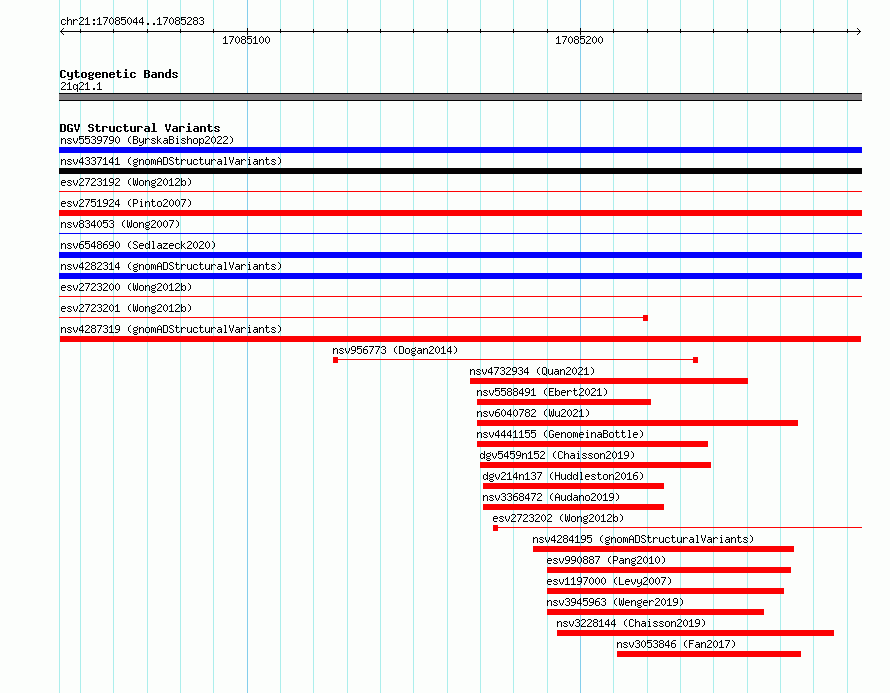This screenshot has height=693, width=890.
Task: Select the red bar under esv2751924 (Pinto2007)
Action: 460,213
